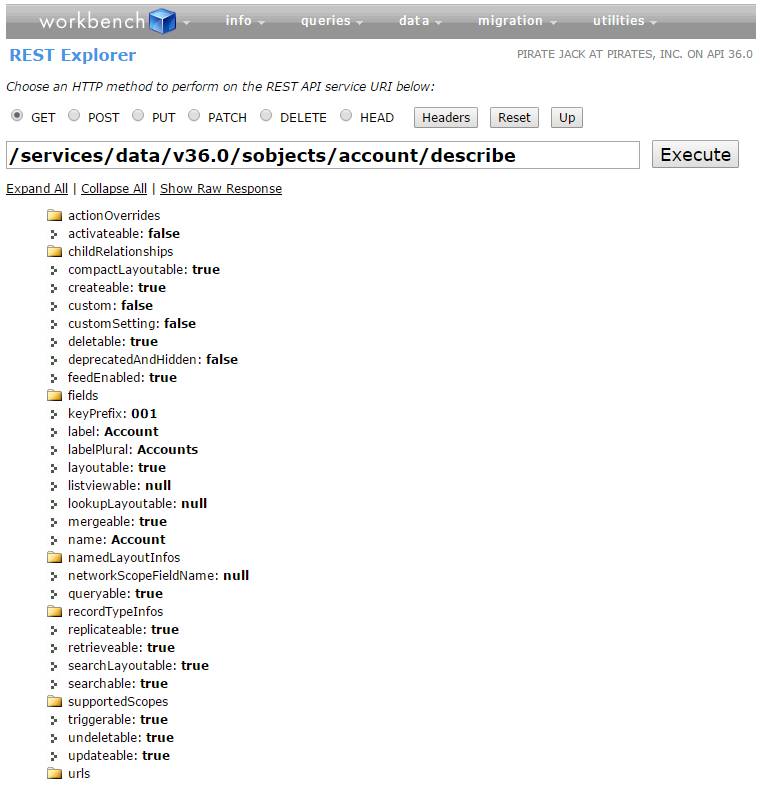762x786 pixels.
Task: Select the DELETE method radio button
Action: 266,116
